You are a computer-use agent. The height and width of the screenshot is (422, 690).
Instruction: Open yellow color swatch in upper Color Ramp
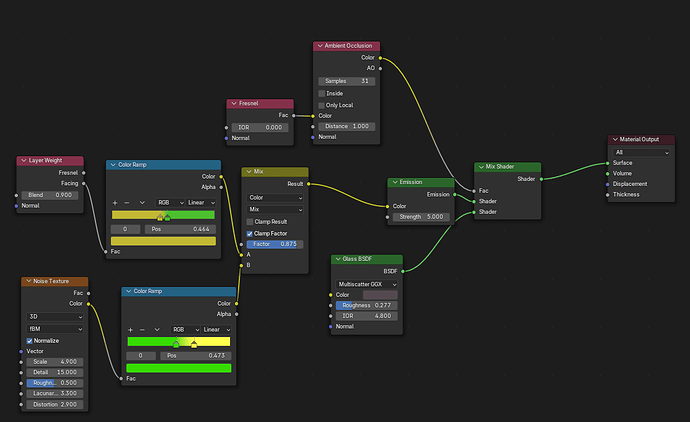click(163, 241)
